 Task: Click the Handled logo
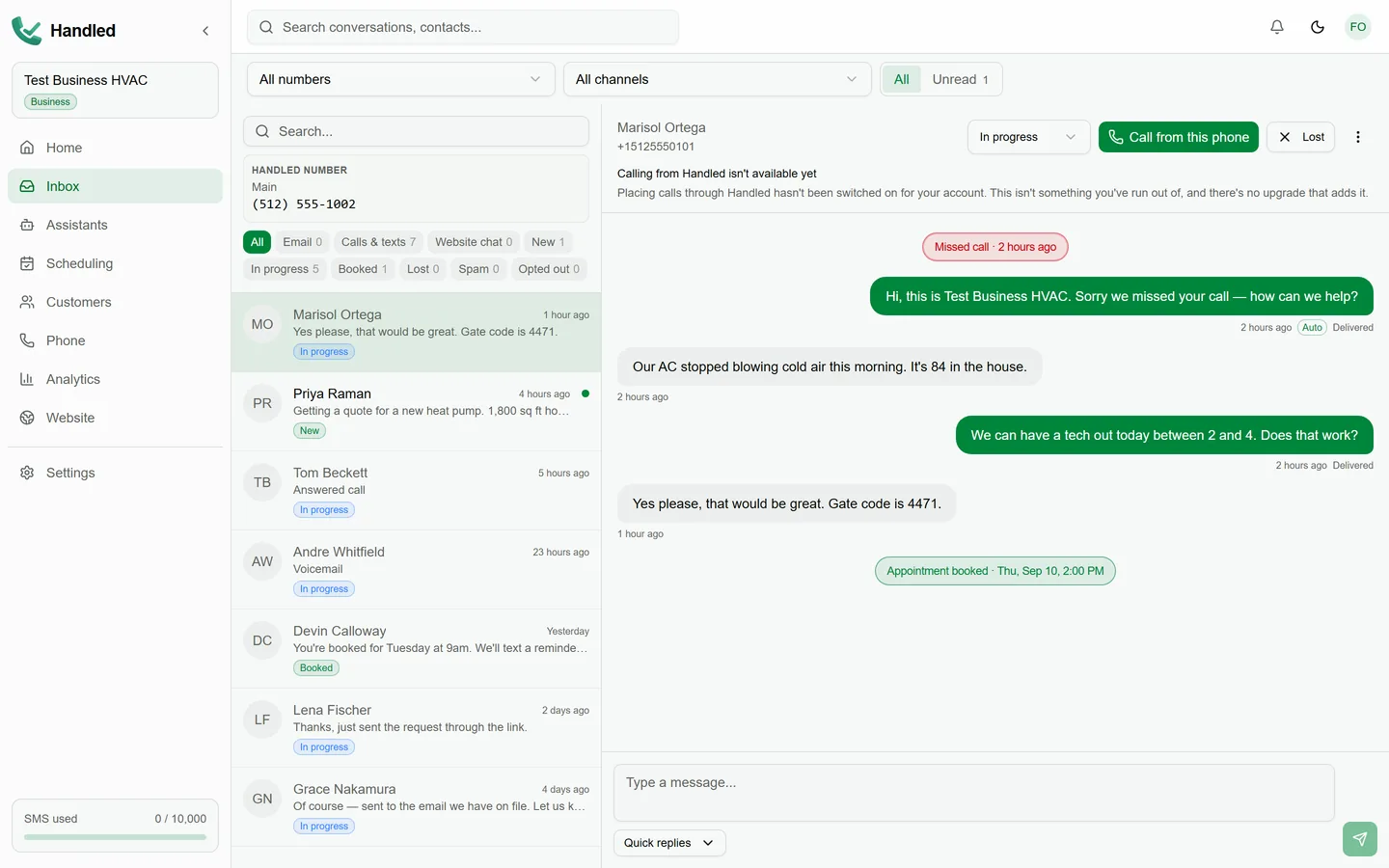point(64,31)
